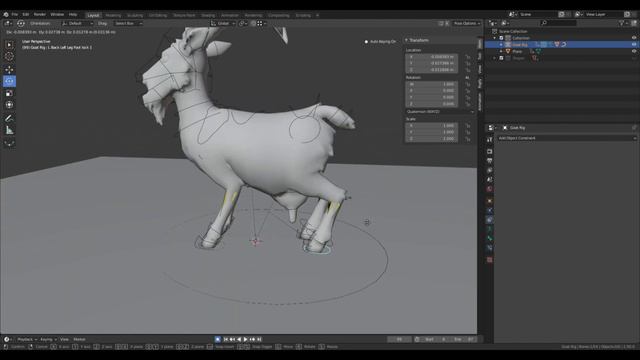Screen dimensions: 640x360
Task: Open the Quaternion rotation mode dropdown
Action: pos(440,111)
